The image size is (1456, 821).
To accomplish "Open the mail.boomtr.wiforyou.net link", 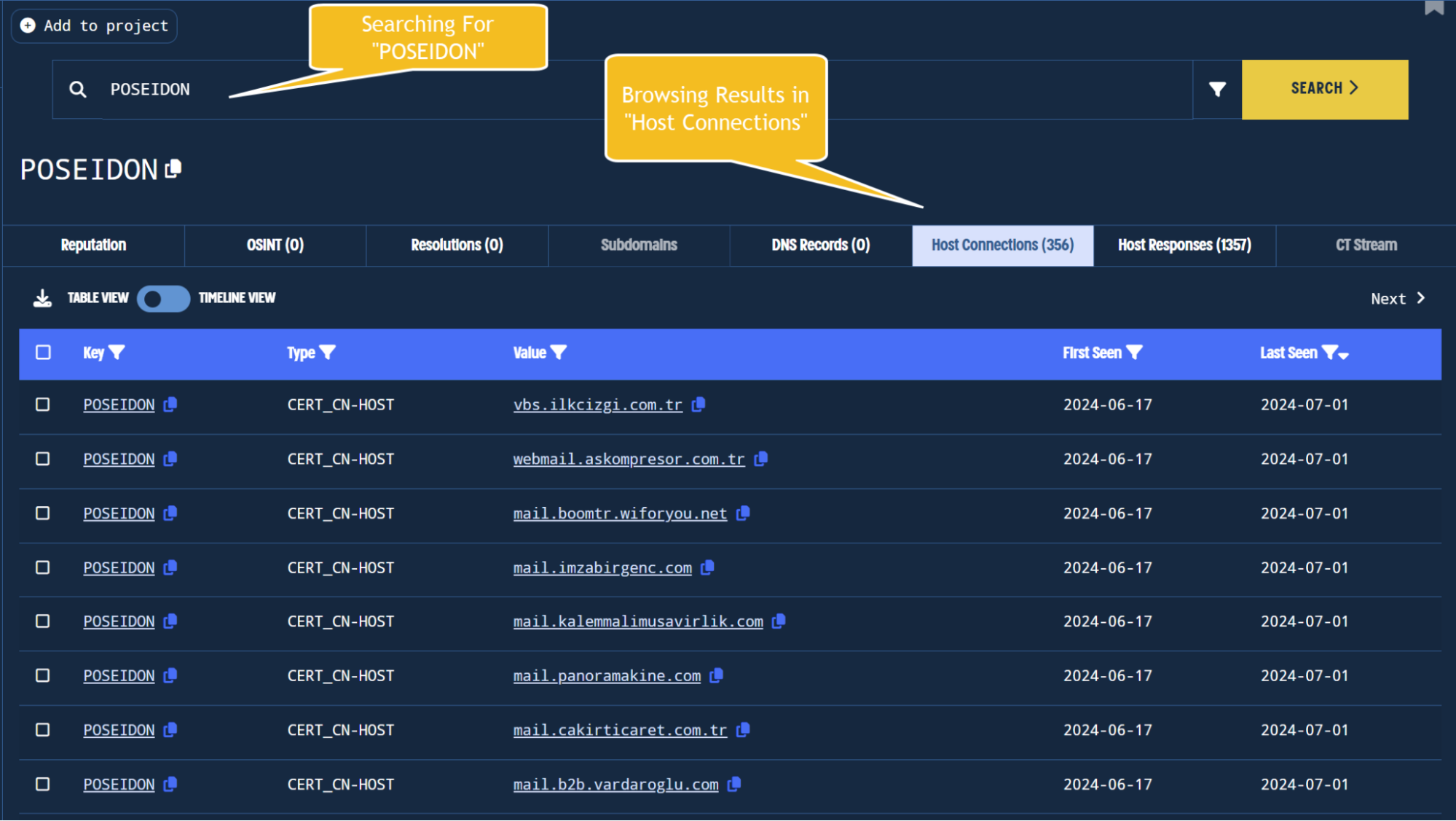I will point(620,514).
